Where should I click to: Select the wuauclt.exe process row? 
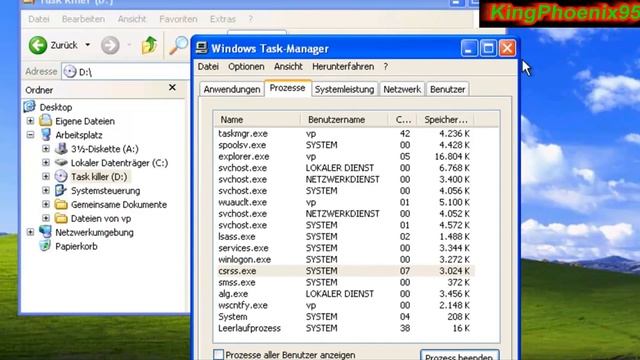pos(344,202)
